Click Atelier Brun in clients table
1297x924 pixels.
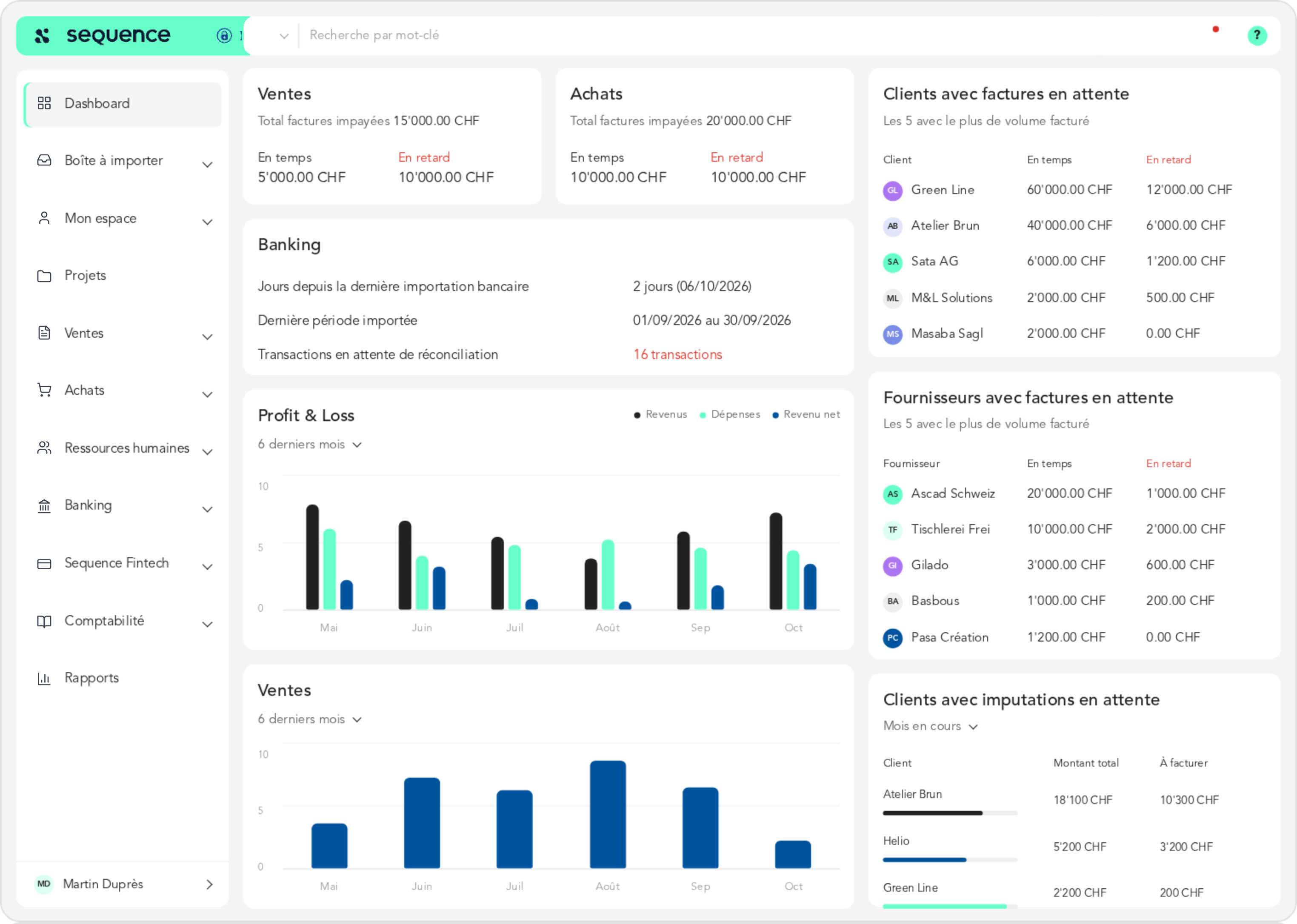pyautogui.click(x=945, y=225)
